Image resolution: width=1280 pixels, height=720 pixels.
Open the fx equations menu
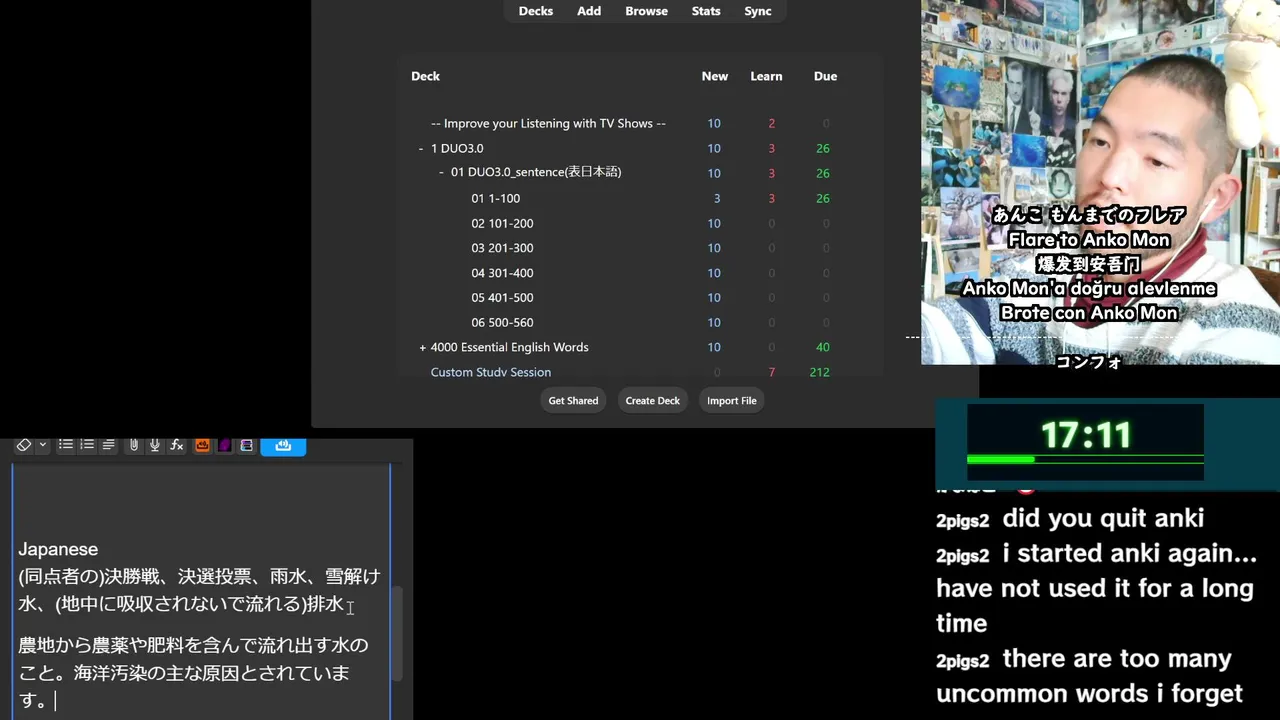tap(177, 445)
